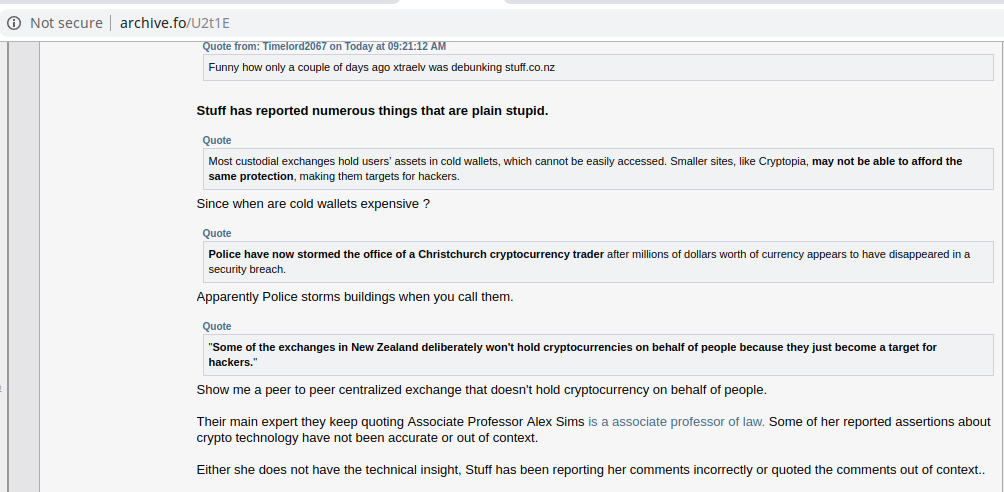Screen dimensions: 1004x492
Task: Open the Quote link above Police stormed excerpt
Action: coord(216,233)
